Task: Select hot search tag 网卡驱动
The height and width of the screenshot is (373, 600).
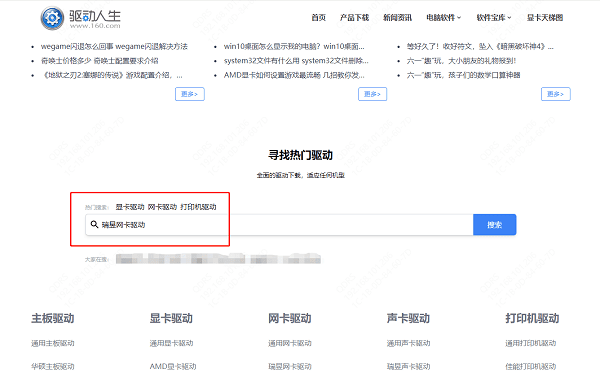Action: [x=162, y=207]
